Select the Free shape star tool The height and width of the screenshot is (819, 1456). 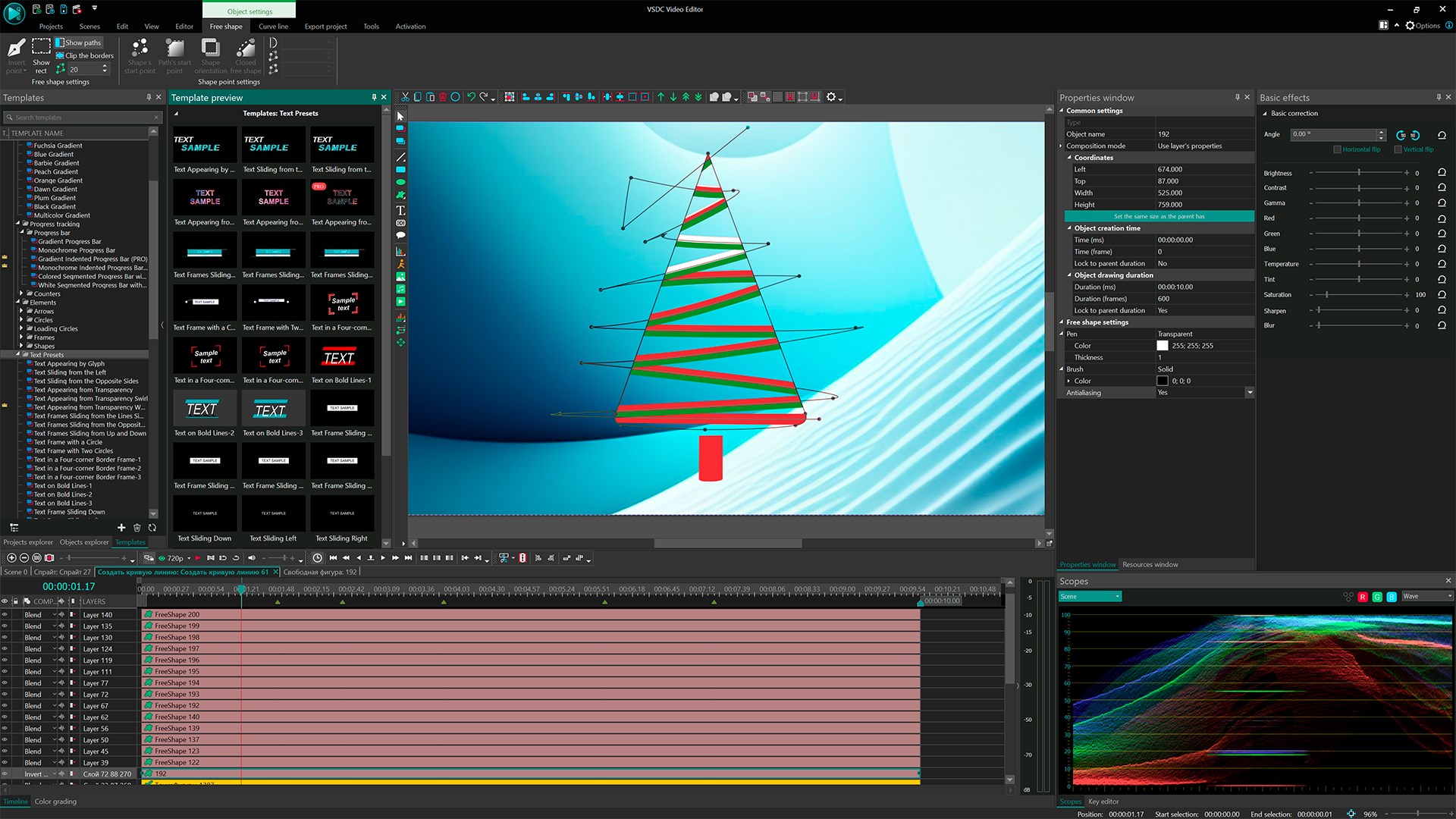coord(401,193)
